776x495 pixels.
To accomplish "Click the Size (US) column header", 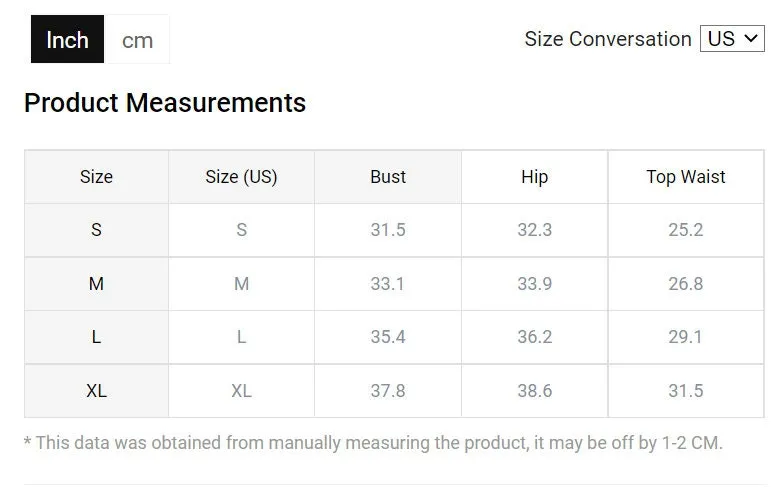I will (x=242, y=177).
